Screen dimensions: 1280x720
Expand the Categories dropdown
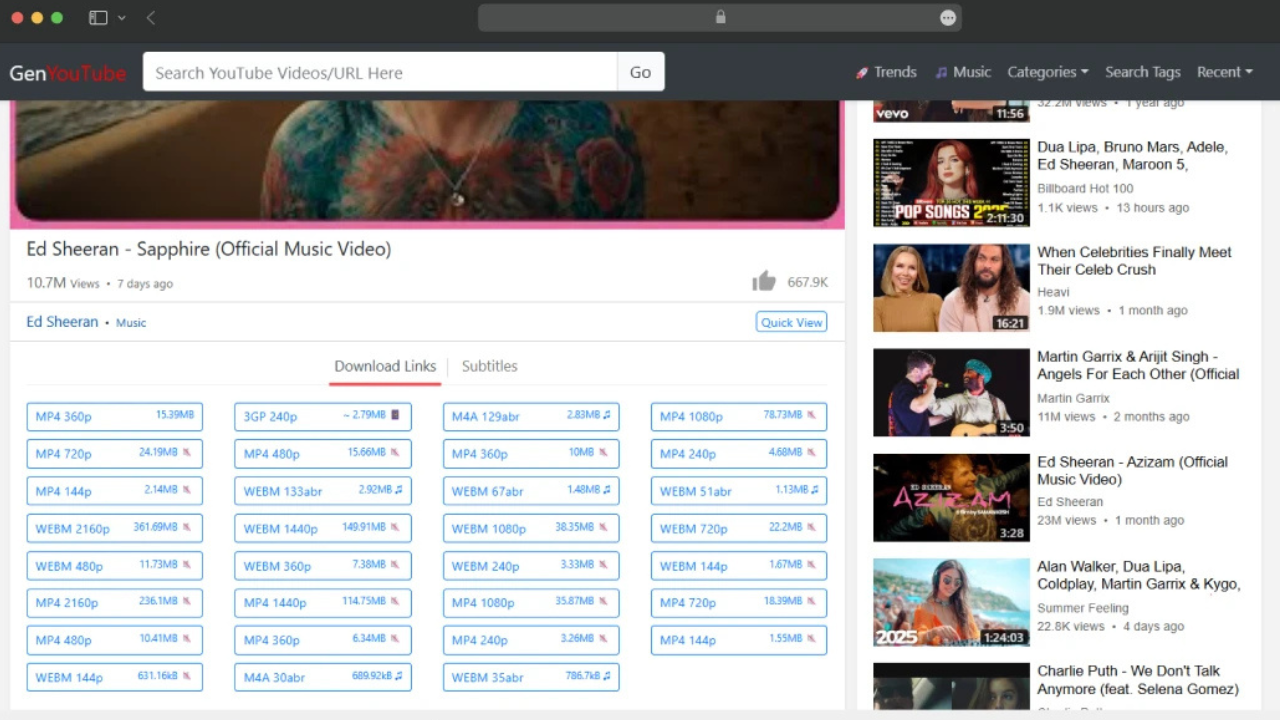pos(1048,72)
